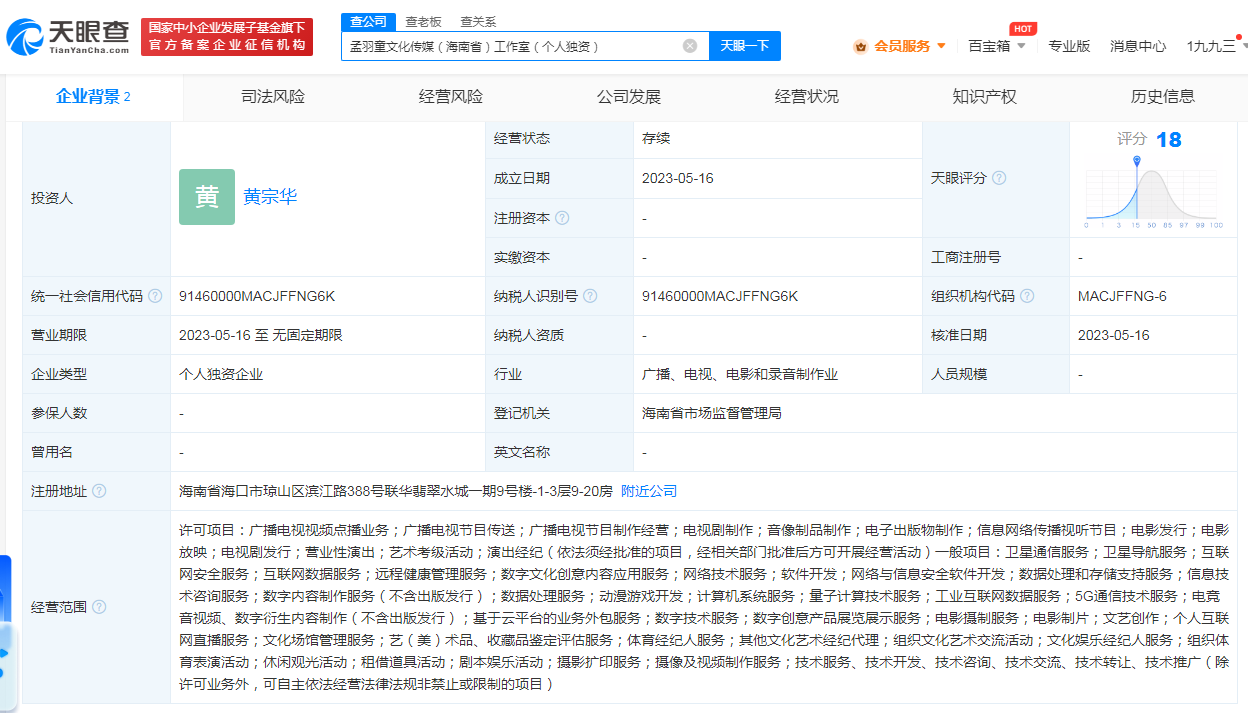Select the 查公司 search tab
The width and height of the screenshot is (1248, 713).
coord(368,21)
